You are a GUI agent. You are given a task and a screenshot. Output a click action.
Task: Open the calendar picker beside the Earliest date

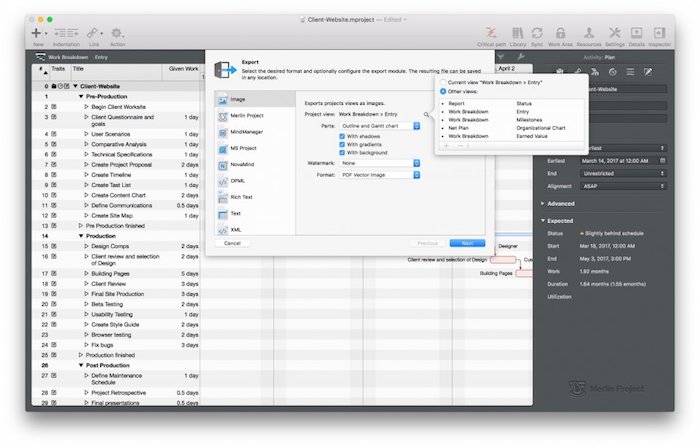tap(662, 161)
